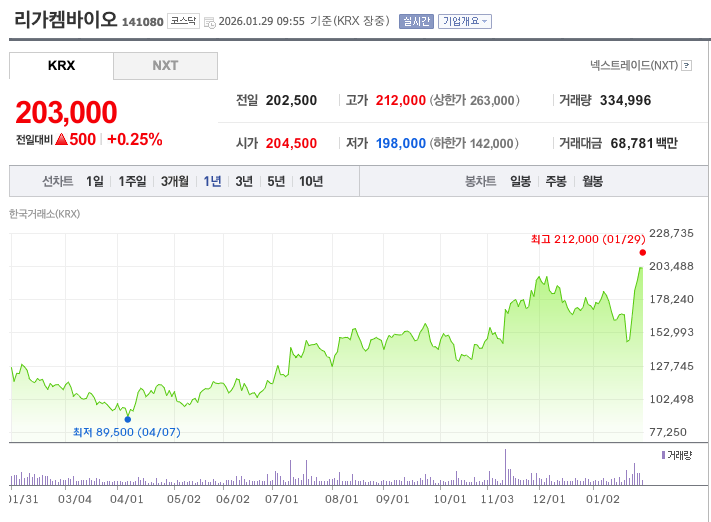Click the 상한가 263,000 text

[x=474, y=100]
